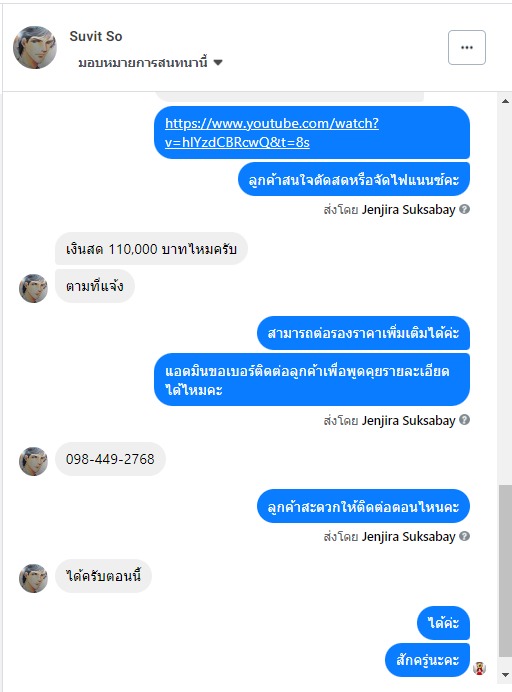Click the scrollbar's down arrow
The image size is (512, 692).
click(x=505, y=675)
